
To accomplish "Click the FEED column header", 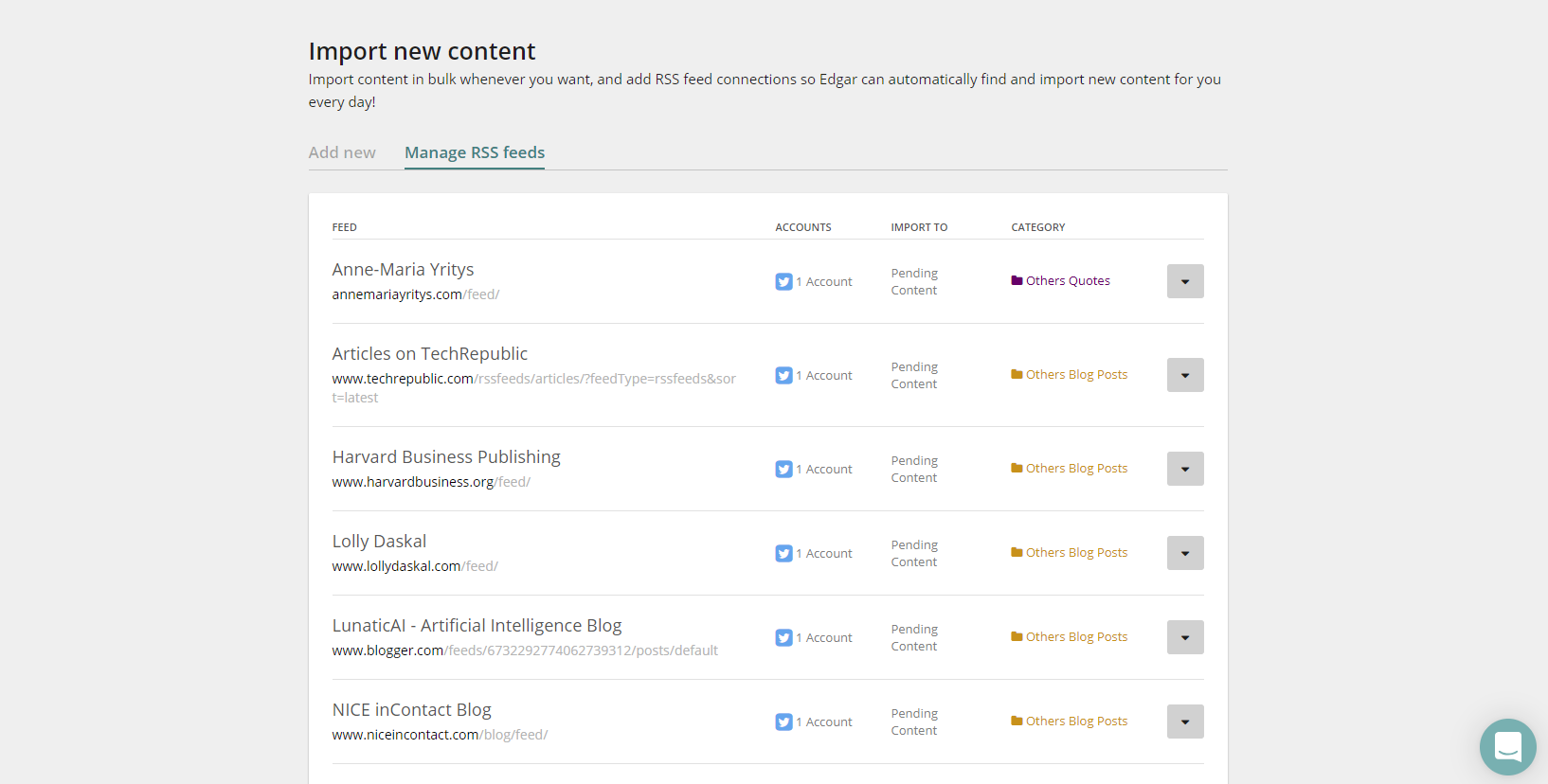I will click(345, 227).
